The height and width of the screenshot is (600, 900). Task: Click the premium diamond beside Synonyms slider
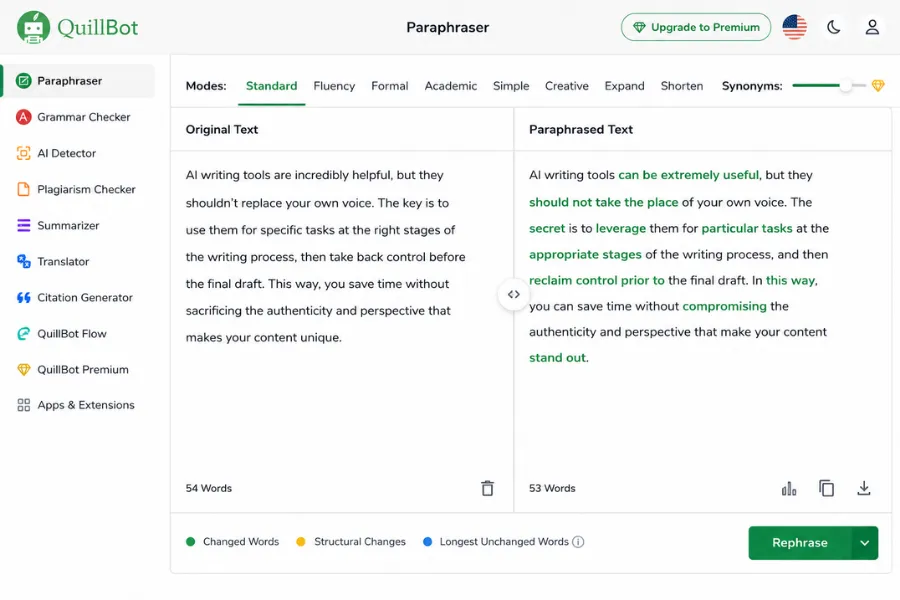[878, 86]
